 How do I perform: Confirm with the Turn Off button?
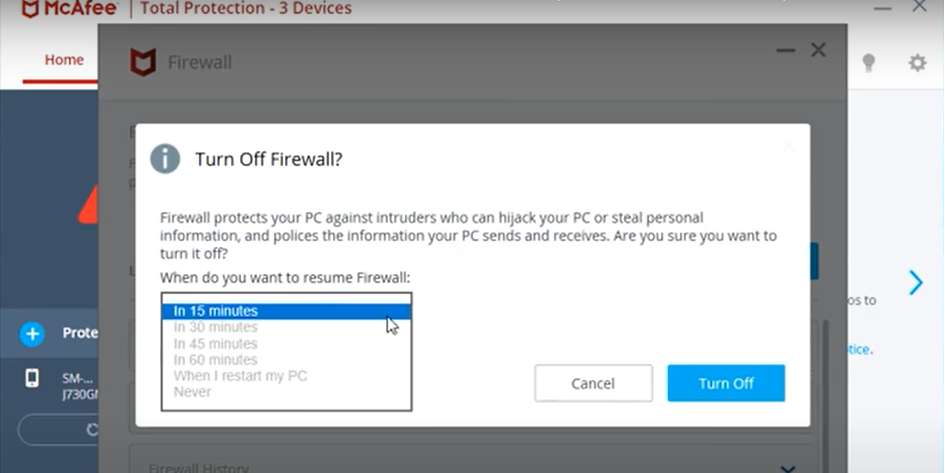(726, 383)
